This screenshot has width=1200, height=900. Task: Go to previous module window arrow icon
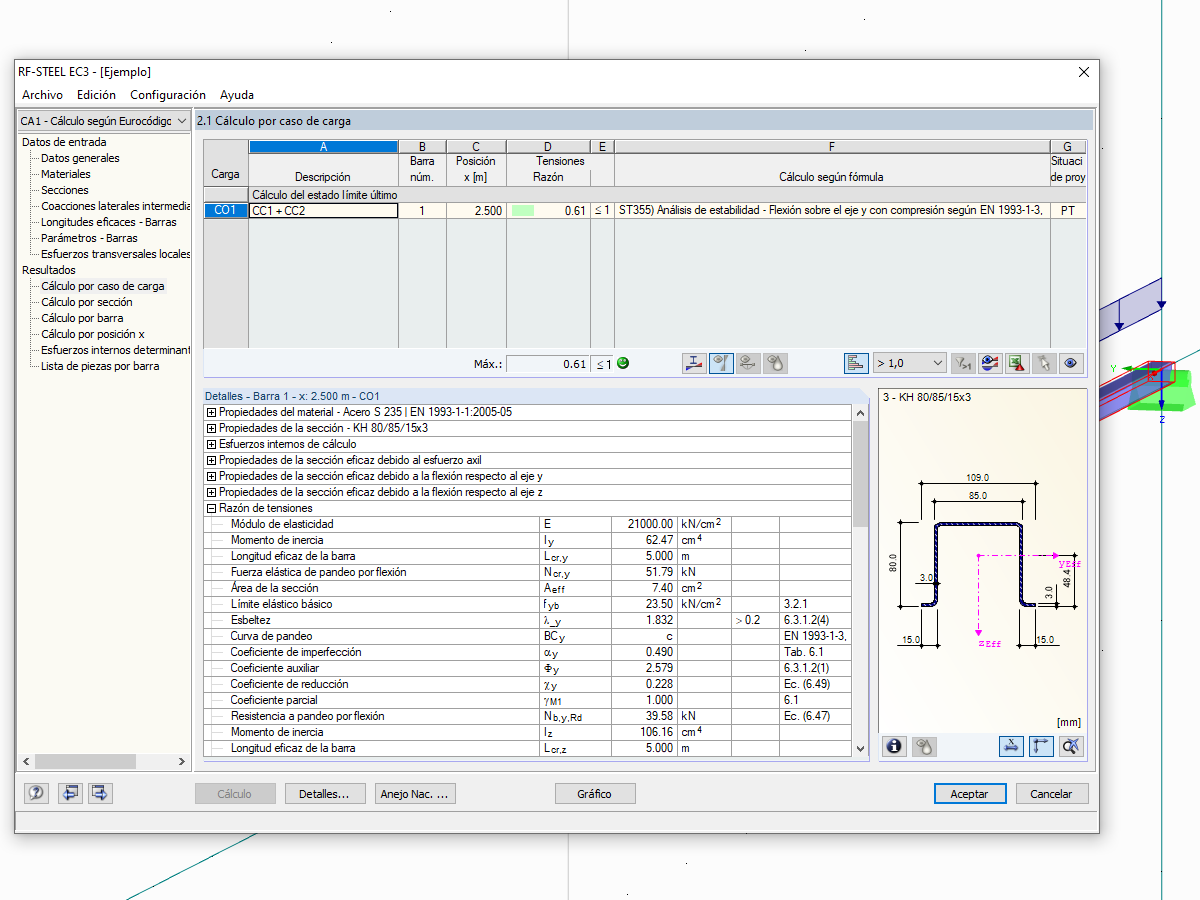pos(70,793)
